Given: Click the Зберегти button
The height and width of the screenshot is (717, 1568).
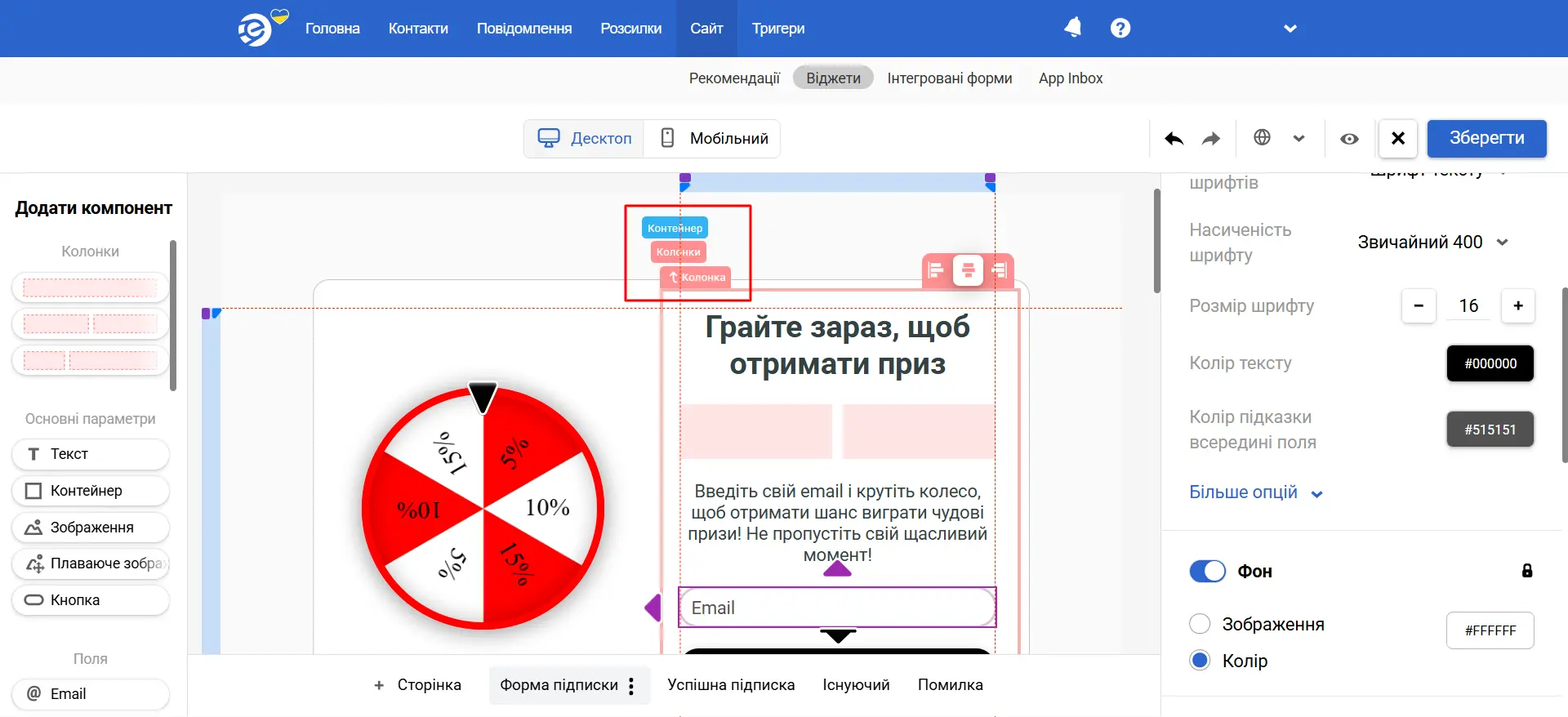Looking at the screenshot, I should (x=1486, y=138).
